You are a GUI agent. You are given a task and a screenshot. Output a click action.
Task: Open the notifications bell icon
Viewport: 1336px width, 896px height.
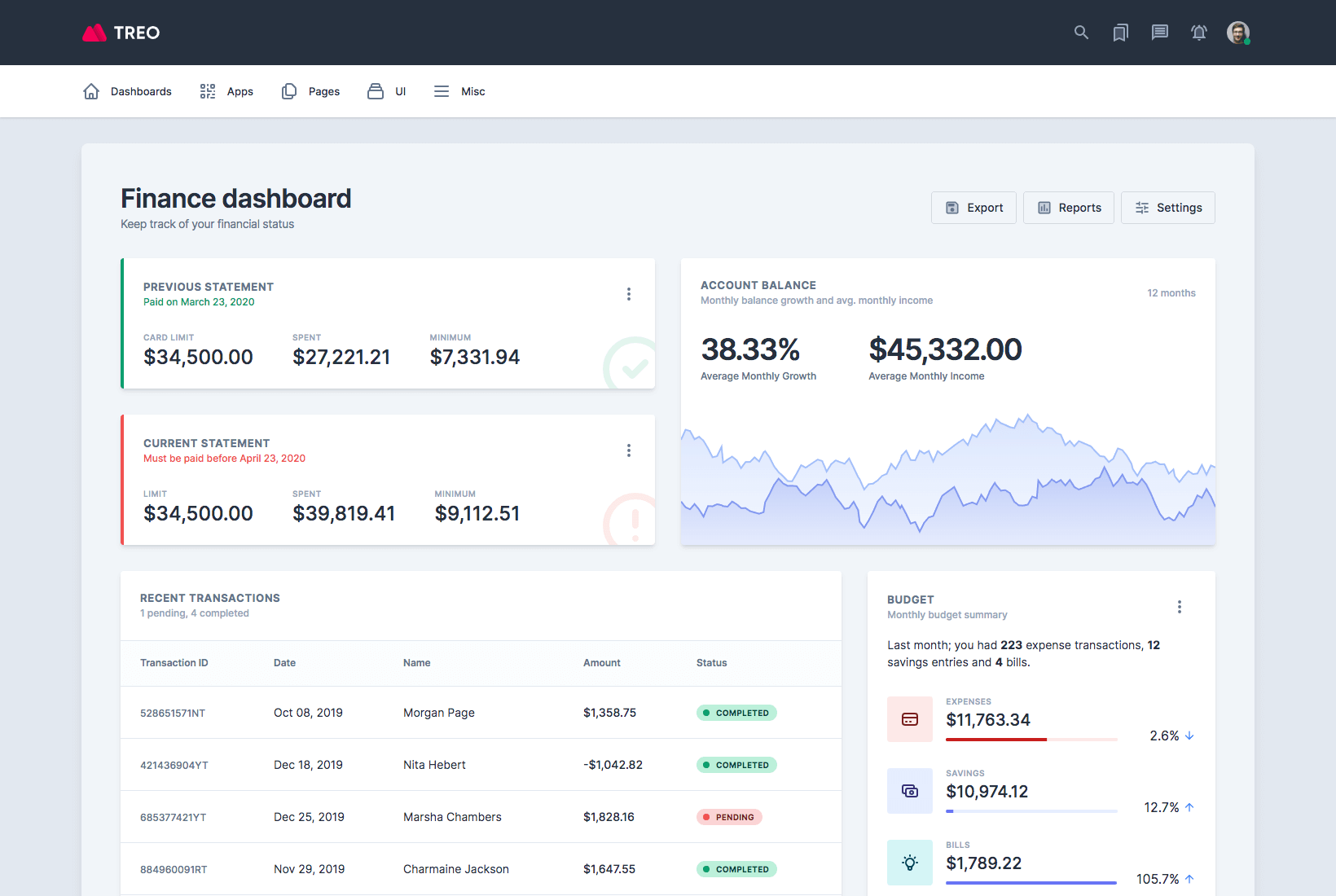pyautogui.click(x=1198, y=33)
